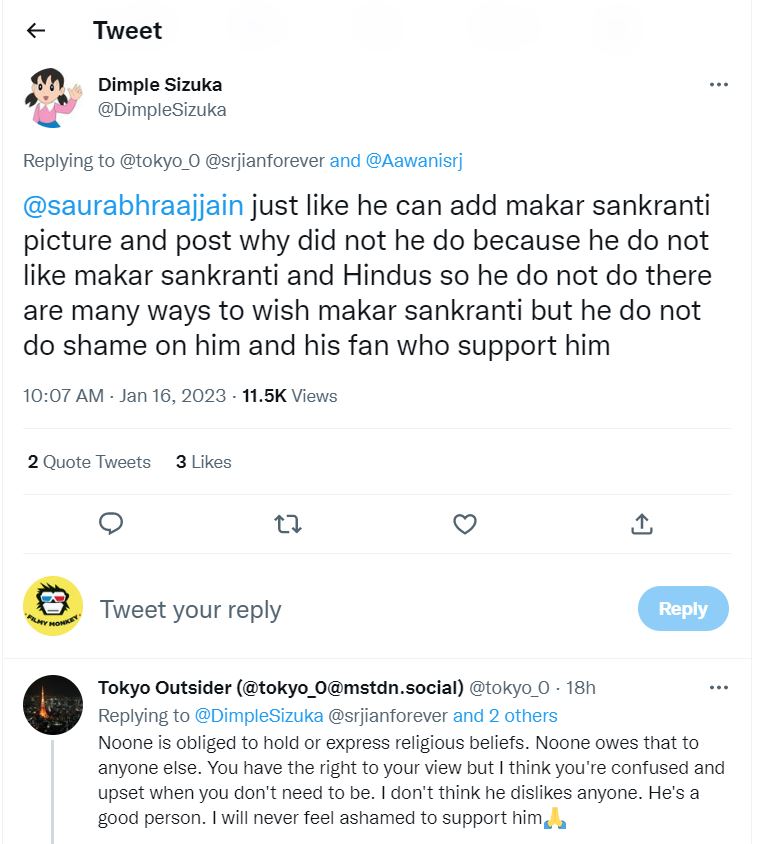Expand options via the ellipsis at top right
Viewport: 764px width, 844px height.
tap(719, 85)
